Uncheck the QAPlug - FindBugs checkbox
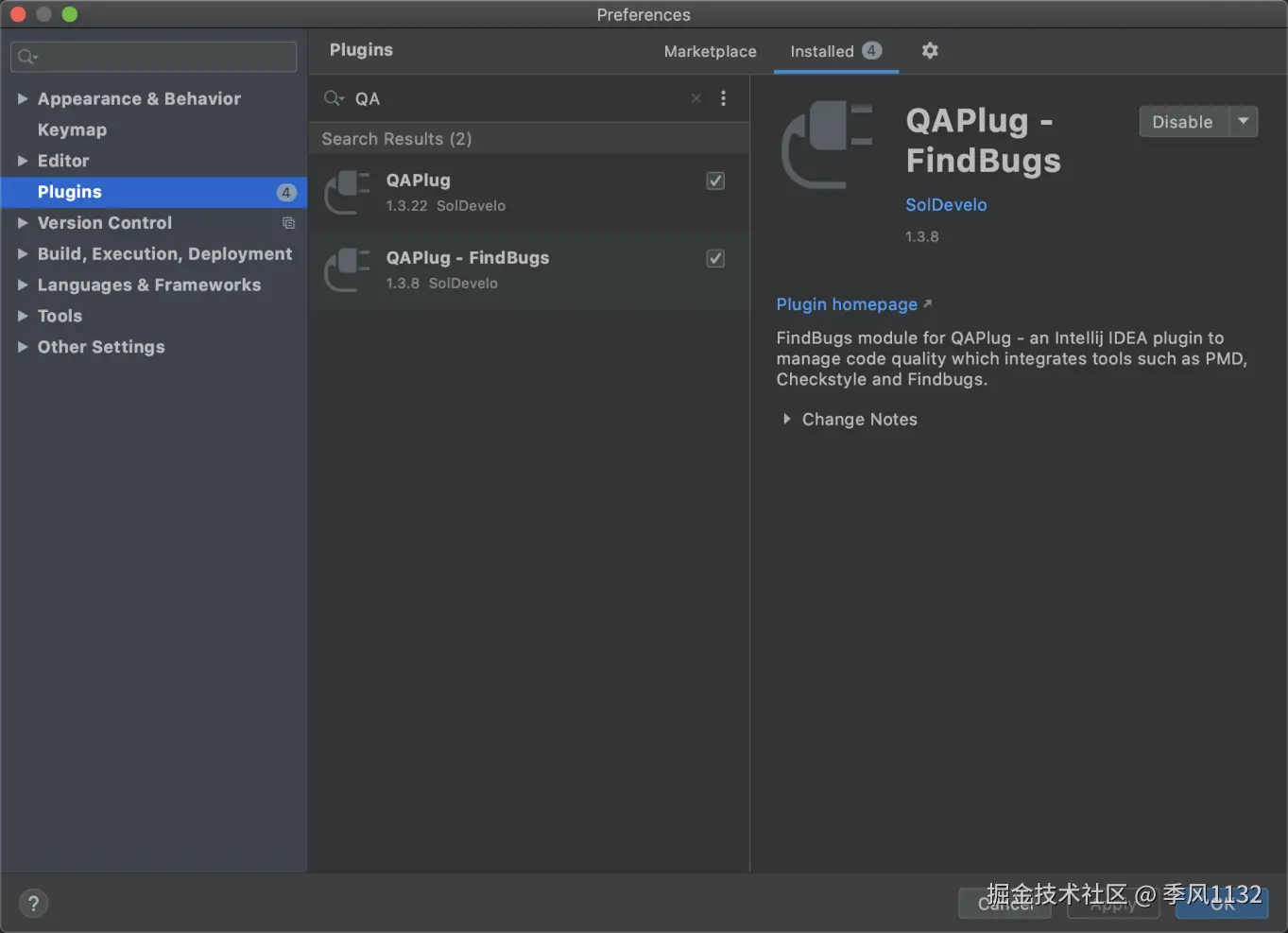Screen dimensions: 1288x933 715,258
